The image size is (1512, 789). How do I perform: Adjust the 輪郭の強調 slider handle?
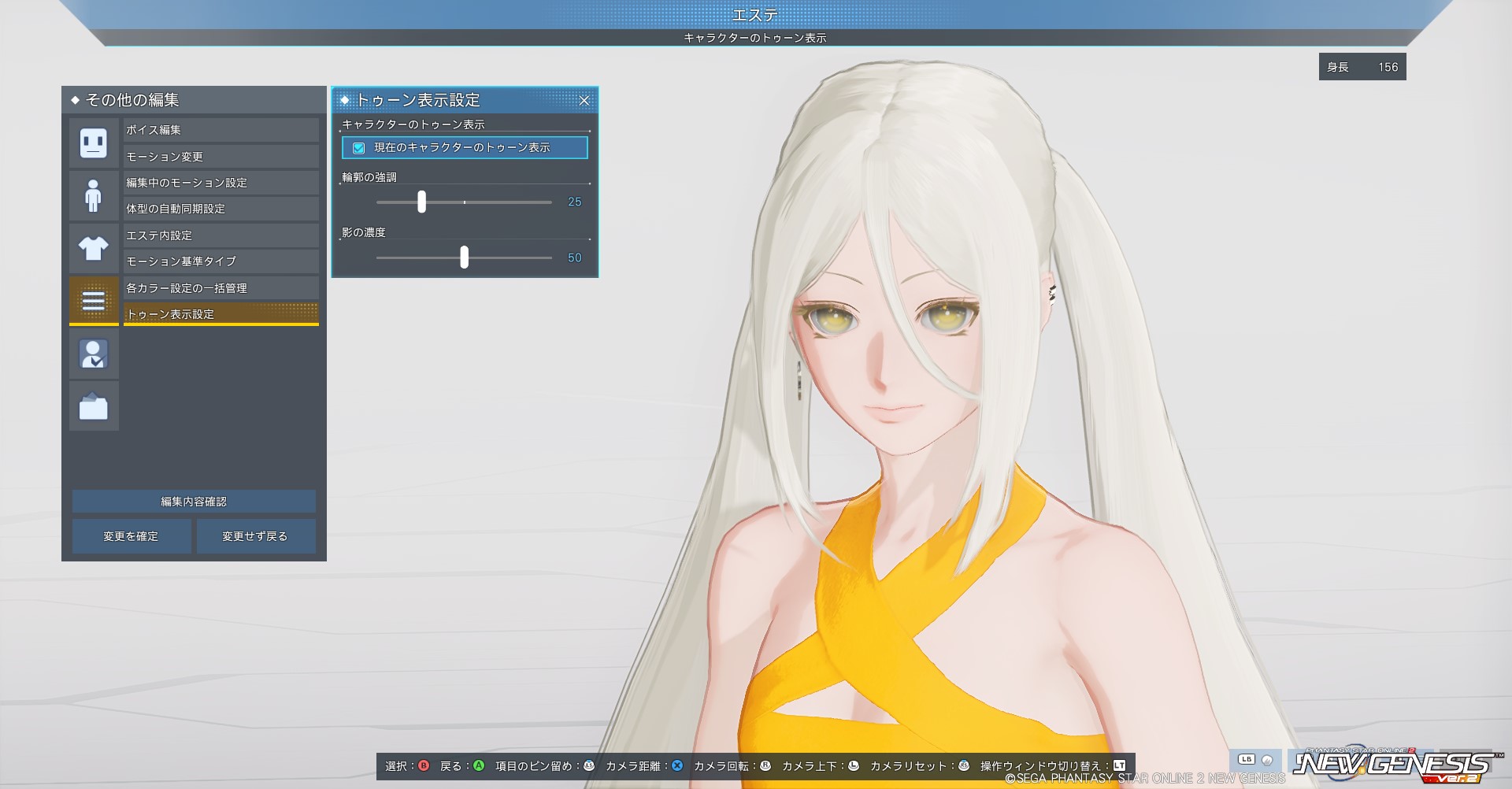coord(421,202)
